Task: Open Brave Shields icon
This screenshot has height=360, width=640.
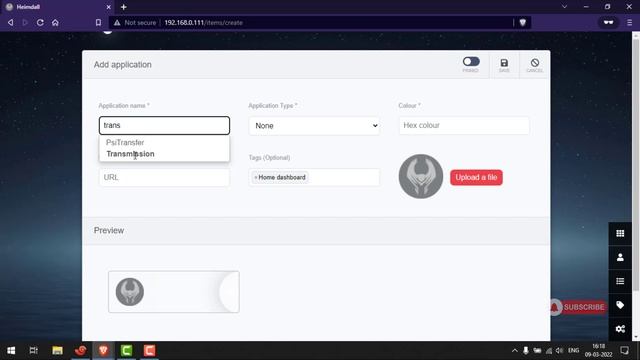Action: [522, 22]
